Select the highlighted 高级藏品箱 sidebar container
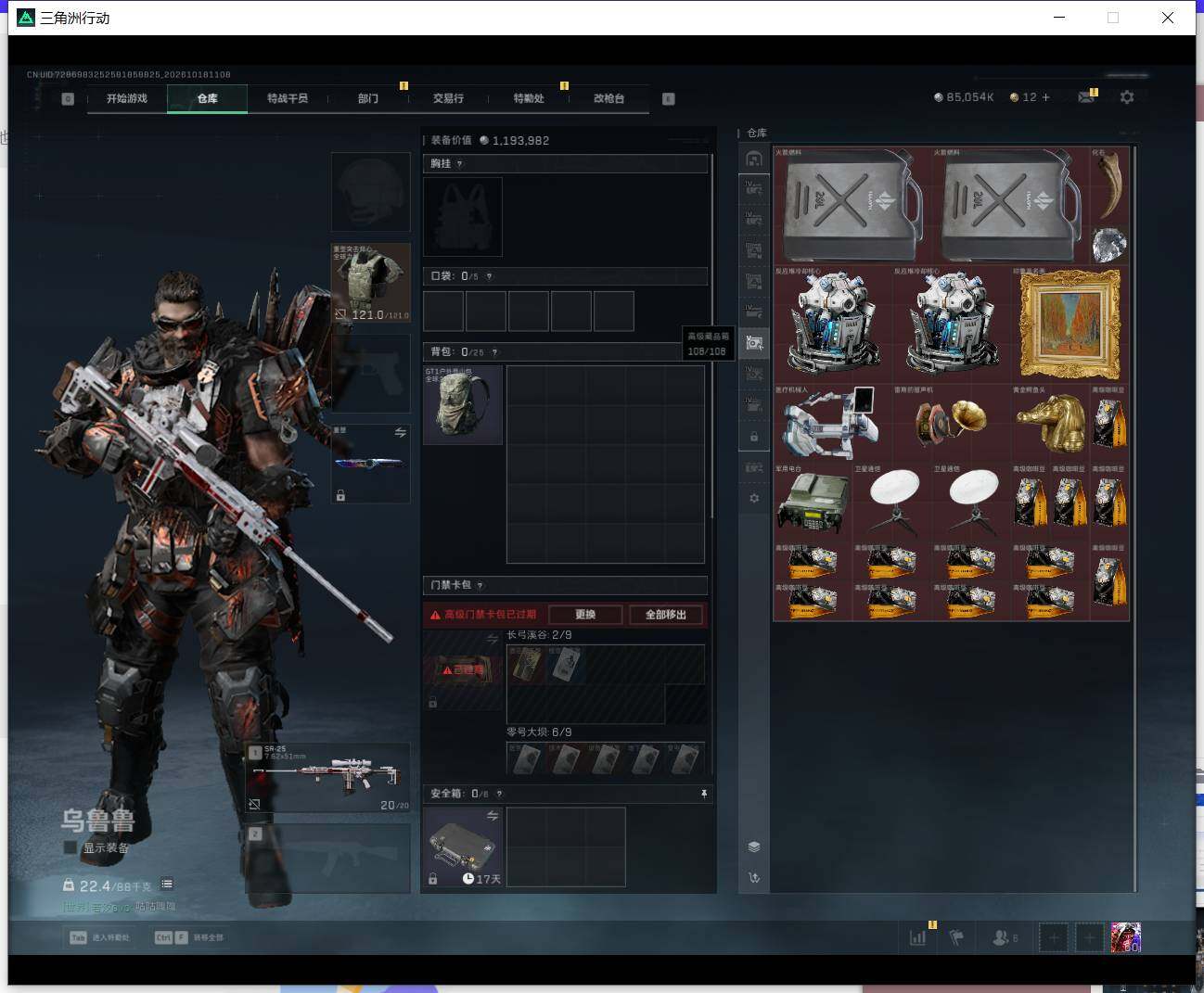This screenshot has width=1204, height=993. [754, 343]
